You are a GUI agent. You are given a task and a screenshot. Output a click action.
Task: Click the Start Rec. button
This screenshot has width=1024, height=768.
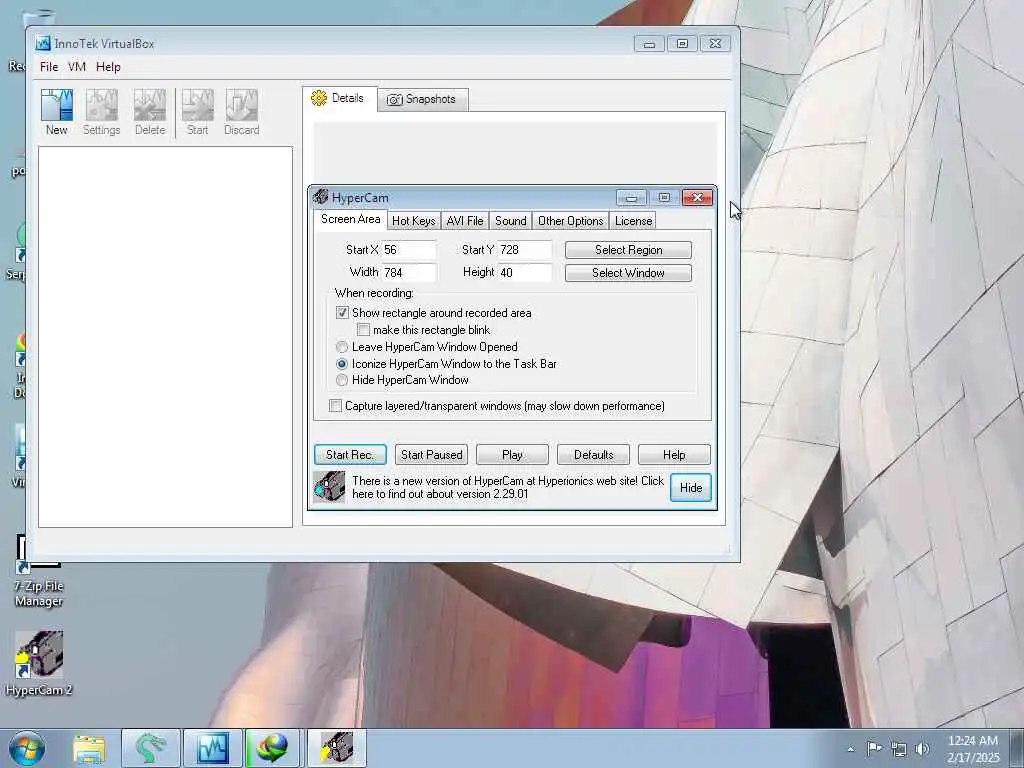[x=350, y=455]
